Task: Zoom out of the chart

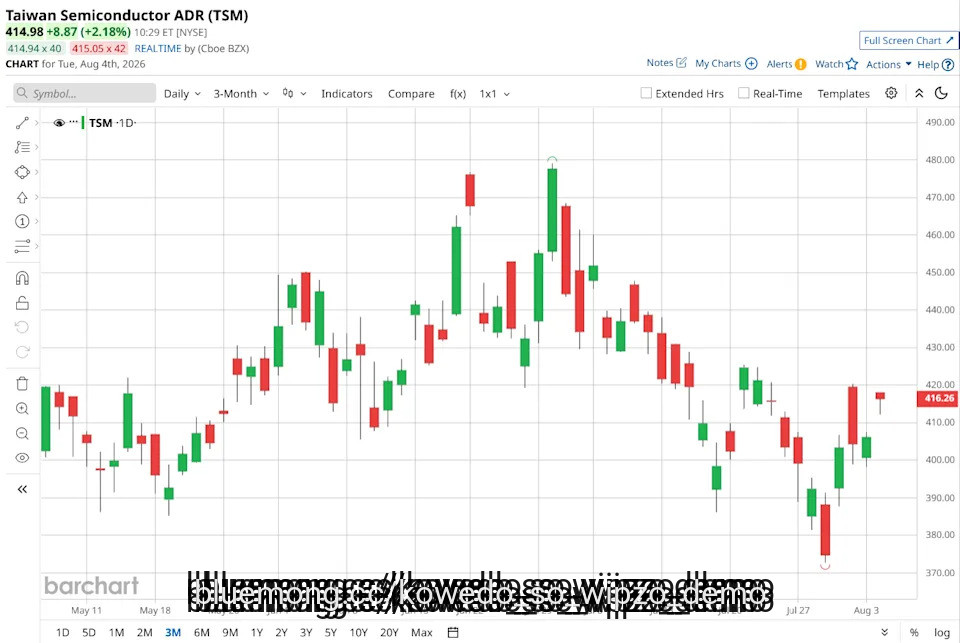Action: (x=22, y=434)
